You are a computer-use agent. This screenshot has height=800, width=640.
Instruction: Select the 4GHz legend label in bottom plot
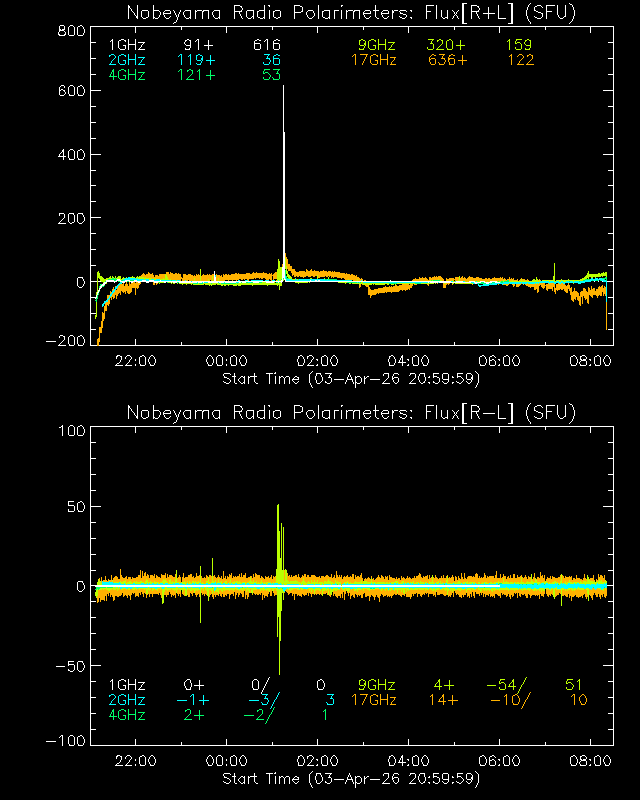(x=125, y=715)
